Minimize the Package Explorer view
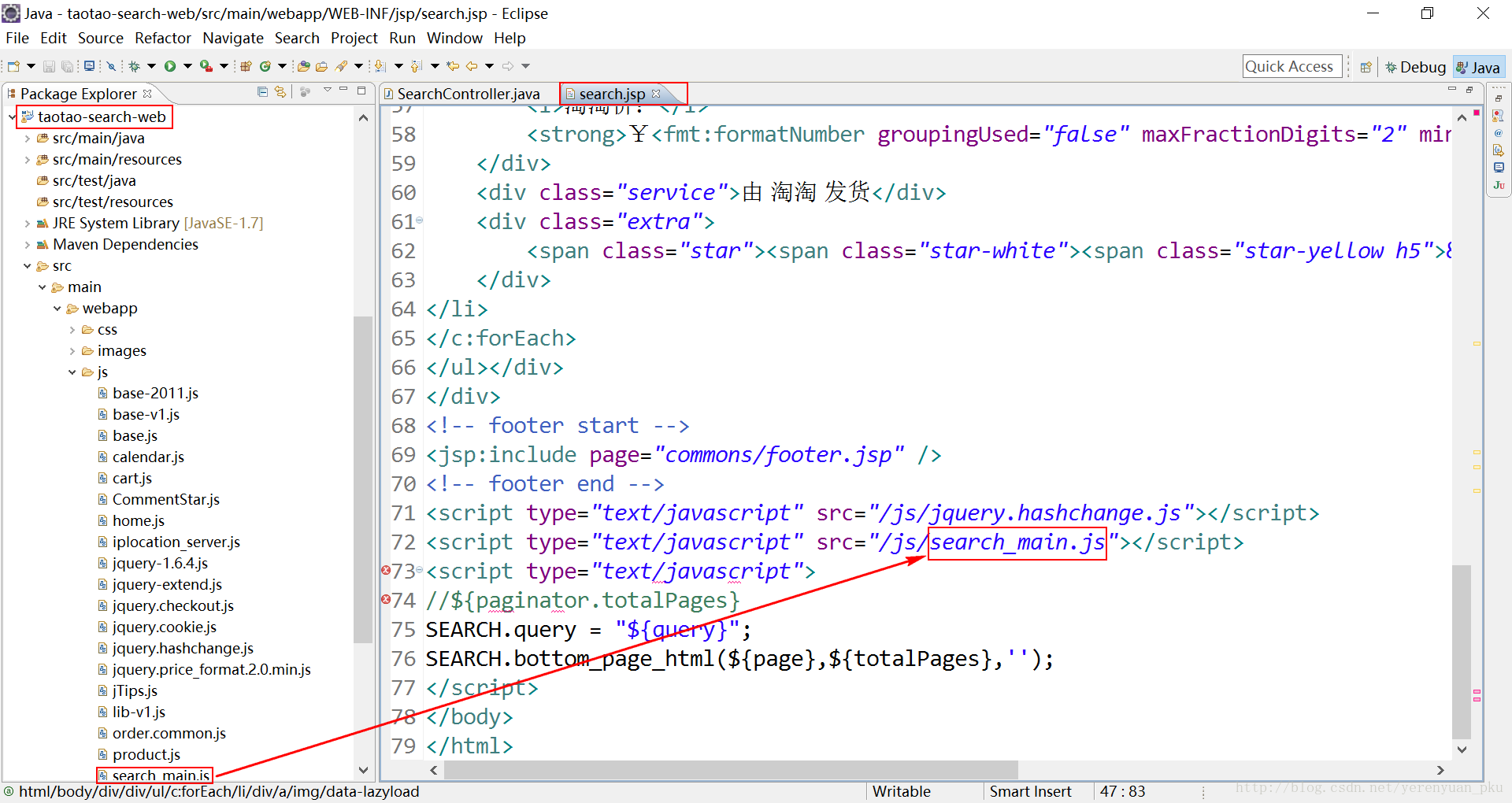Image resolution: width=1512 pixels, height=803 pixels. click(x=343, y=90)
